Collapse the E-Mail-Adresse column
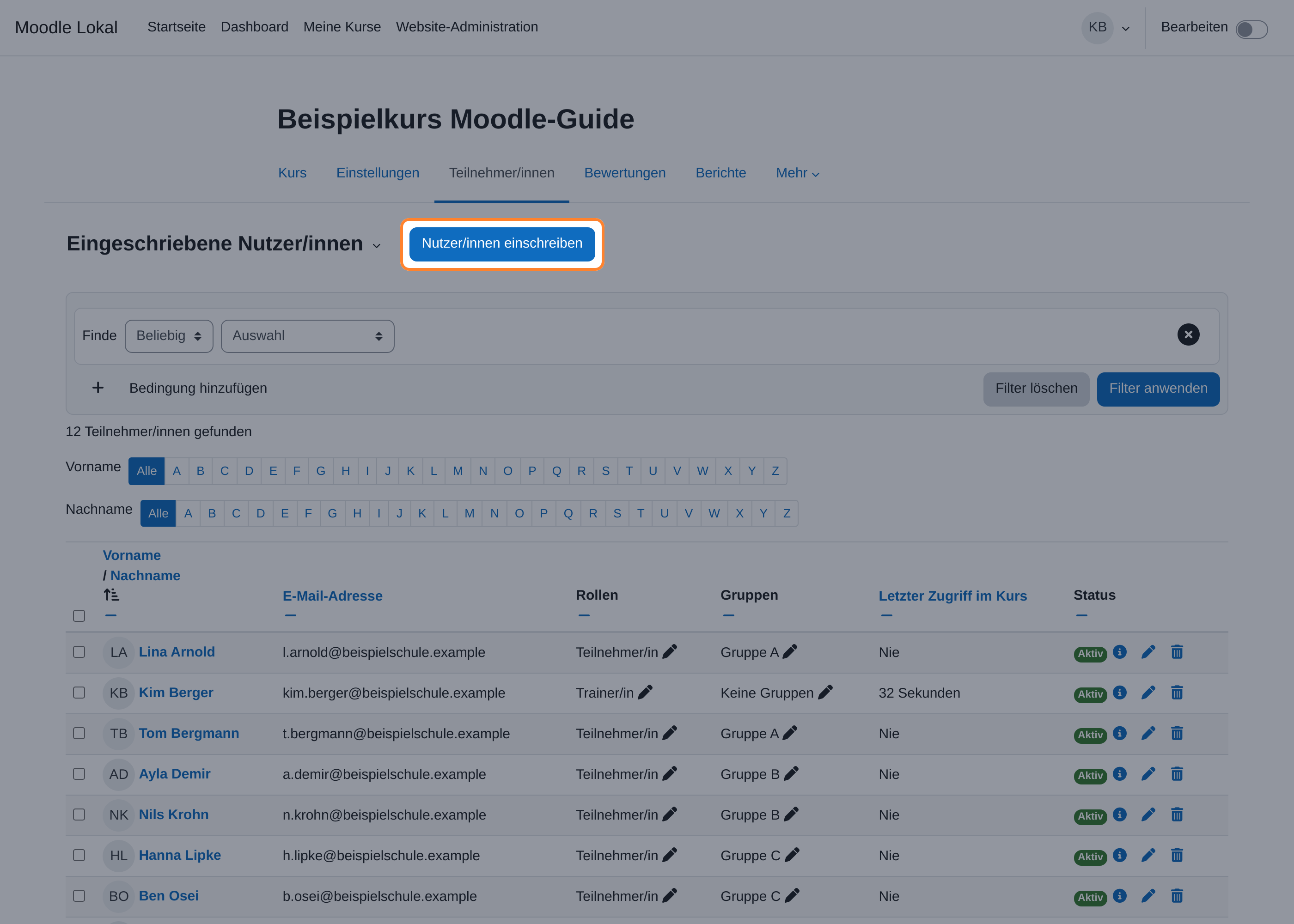The height and width of the screenshot is (924, 1294). [x=290, y=615]
